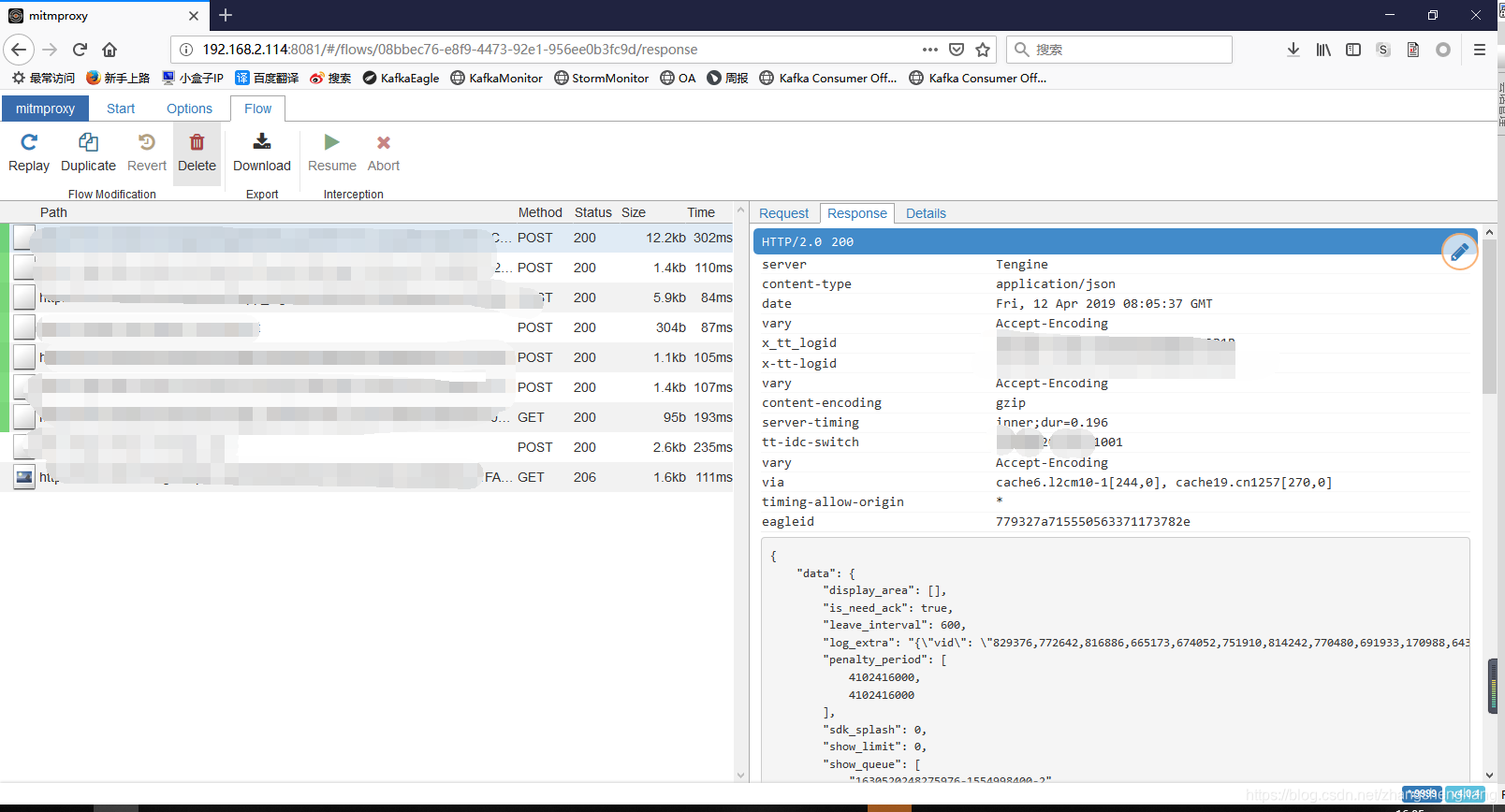Viewport: 1505px width, 812px height.
Task: Edit response with pencil icon
Action: click(1459, 251)
